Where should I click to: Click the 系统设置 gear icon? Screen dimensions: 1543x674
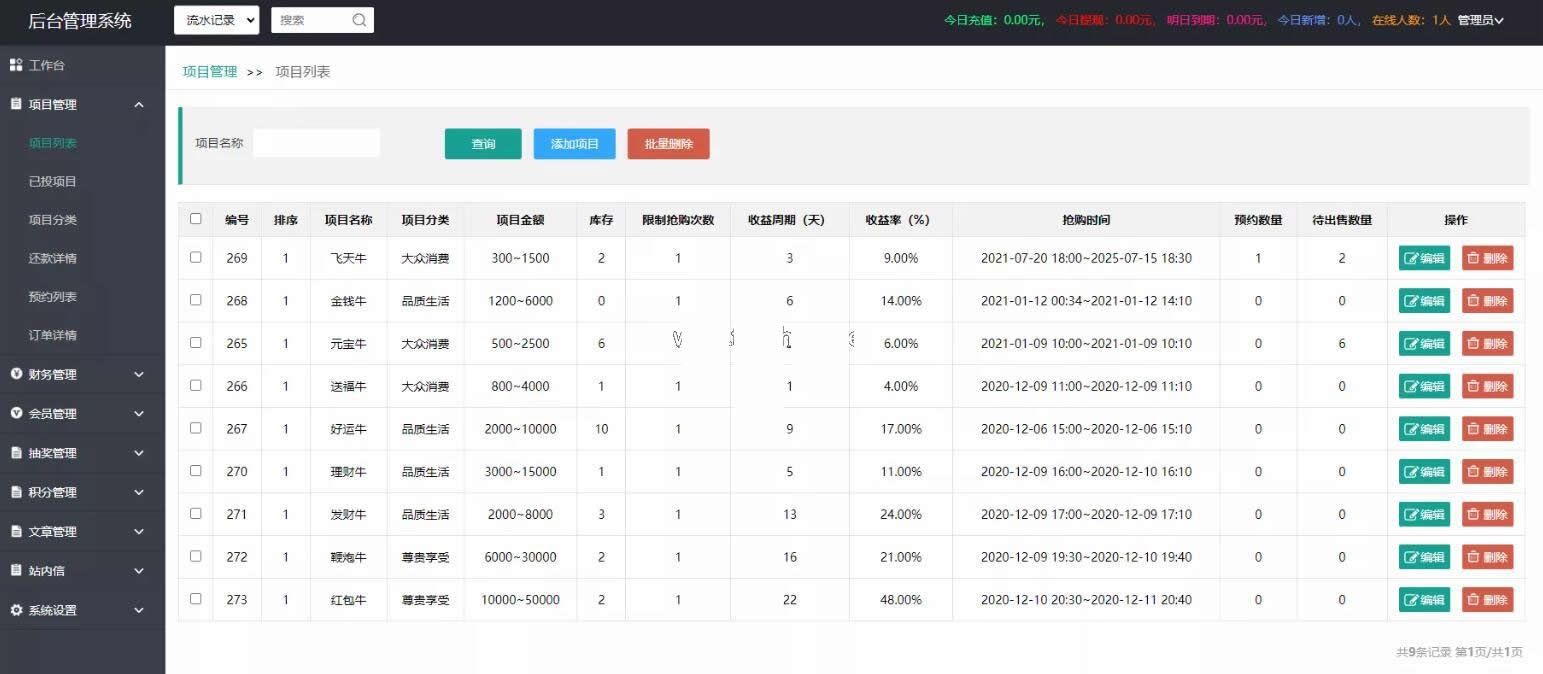pyautogui.click(x=16, y=610)
